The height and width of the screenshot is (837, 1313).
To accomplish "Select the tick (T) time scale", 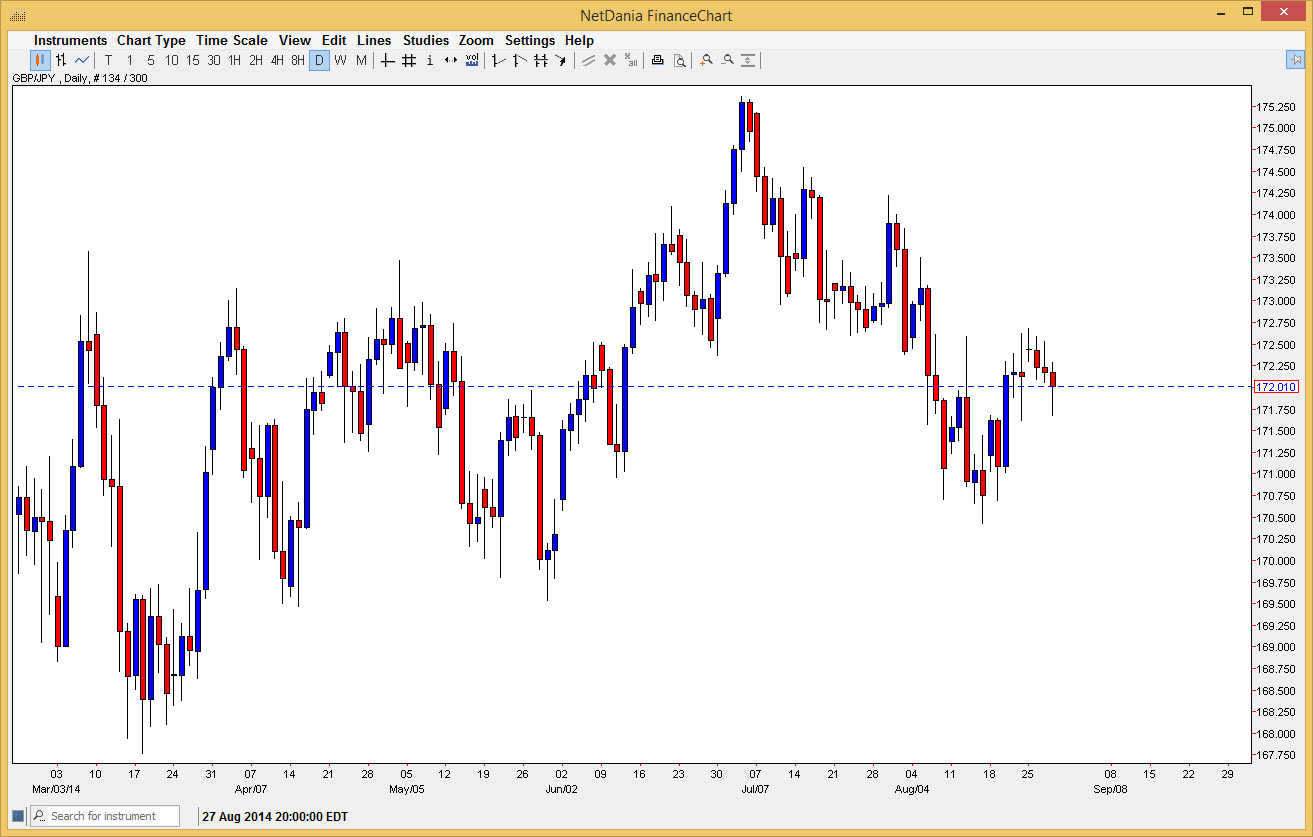I will pyautogui.click(x=108, y=61).
